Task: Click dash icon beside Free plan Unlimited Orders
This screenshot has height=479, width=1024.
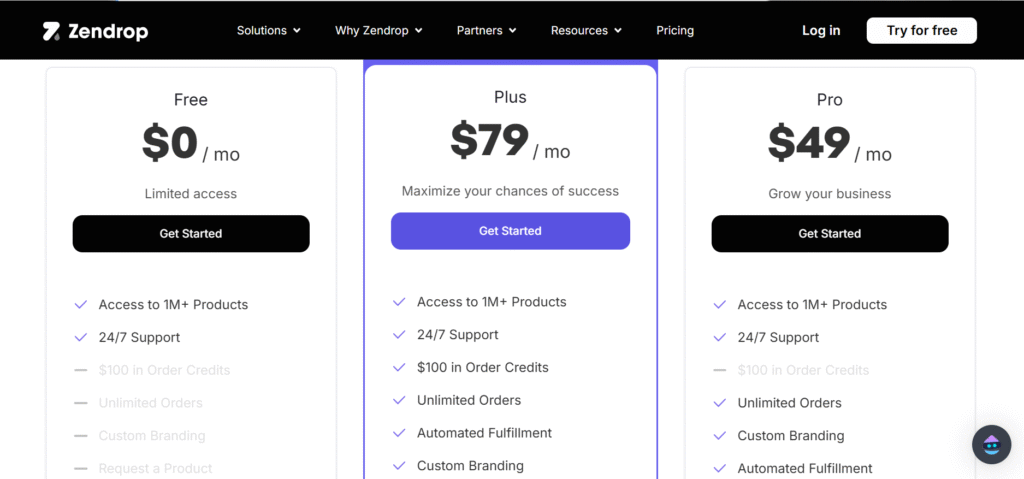Action: (80, 403)
